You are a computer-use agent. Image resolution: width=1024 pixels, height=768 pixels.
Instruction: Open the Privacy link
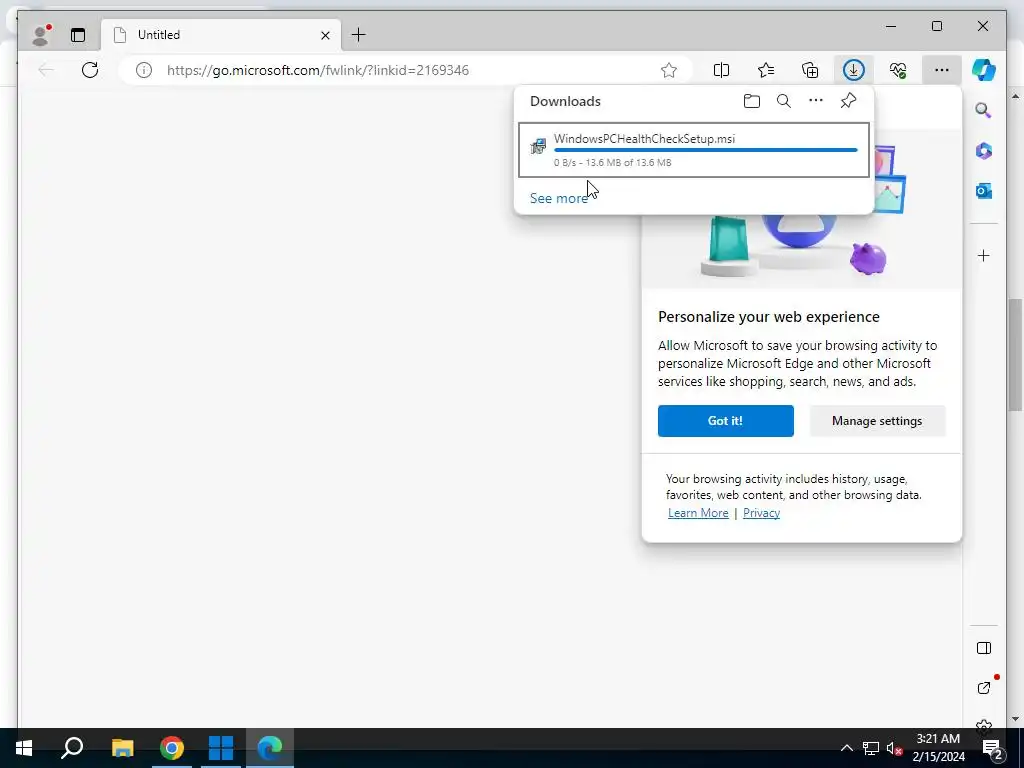(761, 513)
